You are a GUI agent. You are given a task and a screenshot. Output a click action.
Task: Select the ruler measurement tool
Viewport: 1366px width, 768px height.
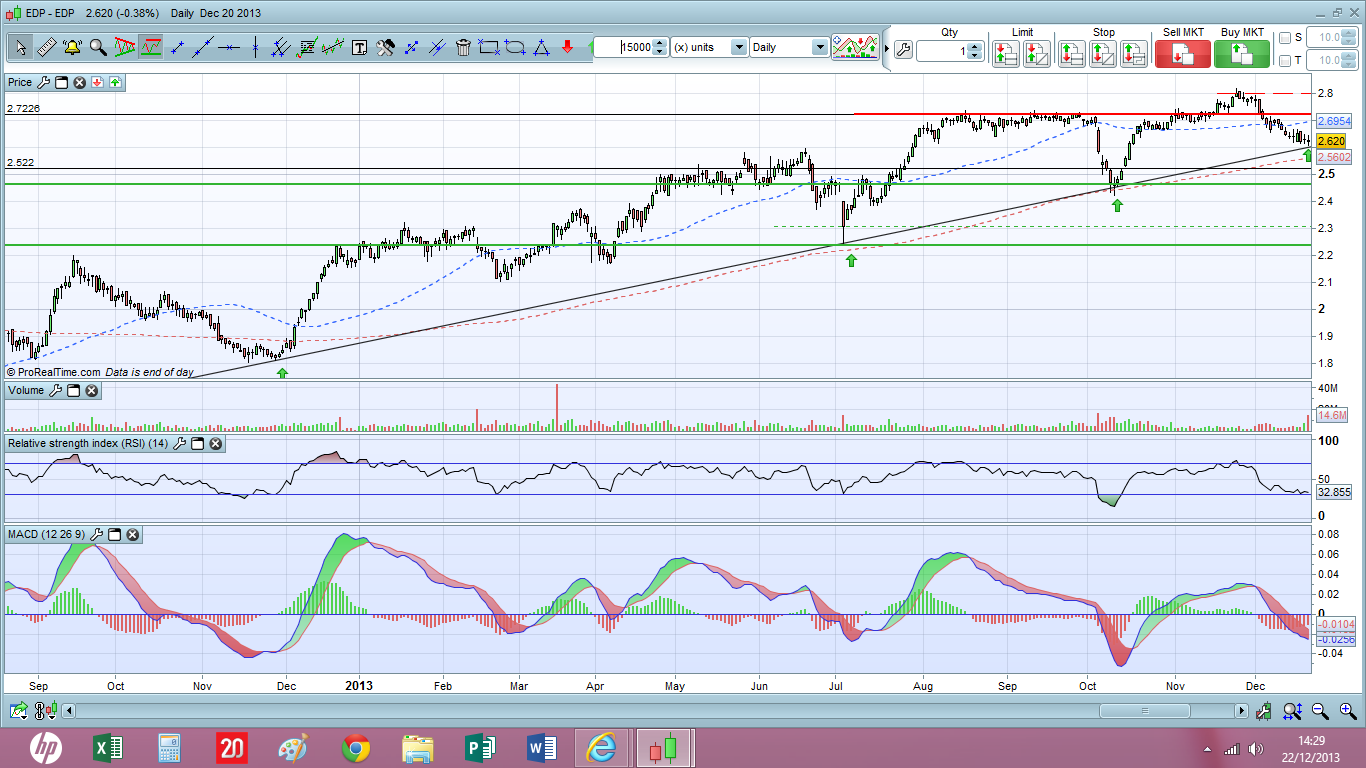46,47
